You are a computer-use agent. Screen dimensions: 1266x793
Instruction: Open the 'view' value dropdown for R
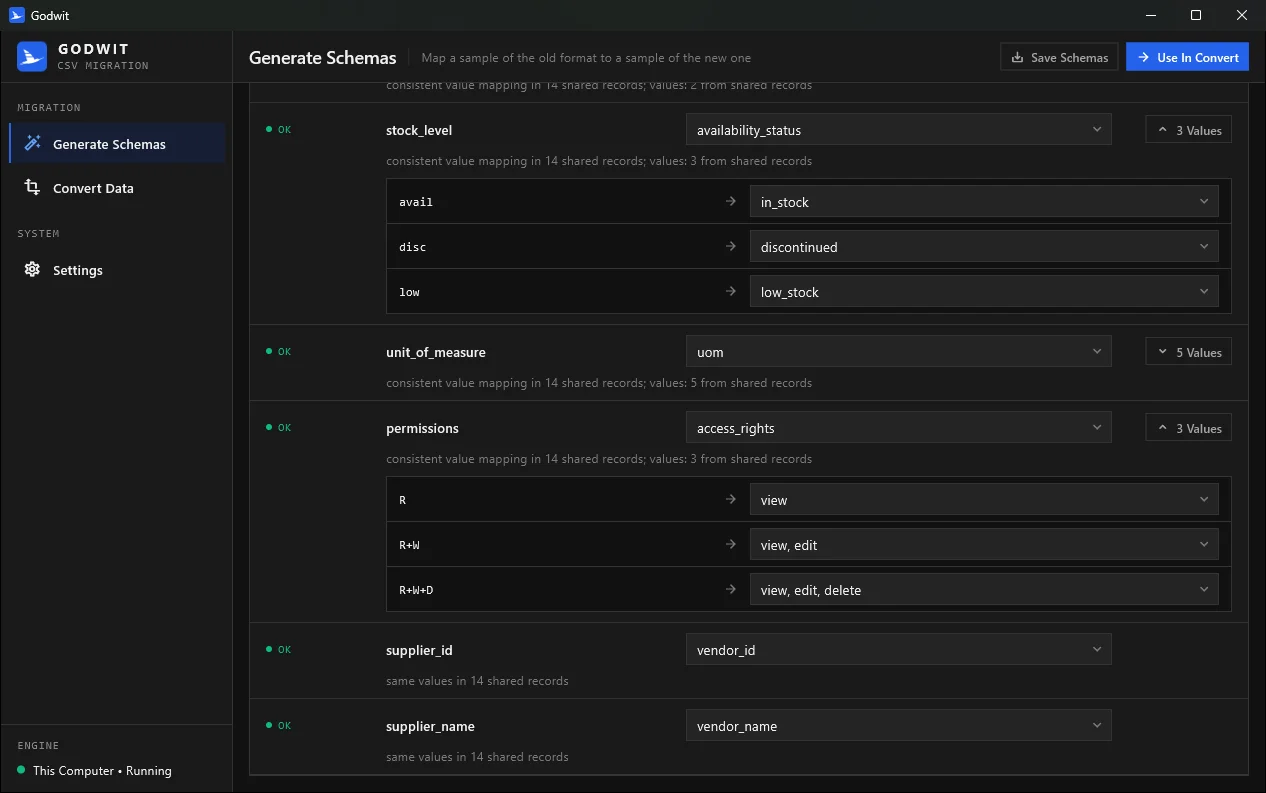pos(984,500)
